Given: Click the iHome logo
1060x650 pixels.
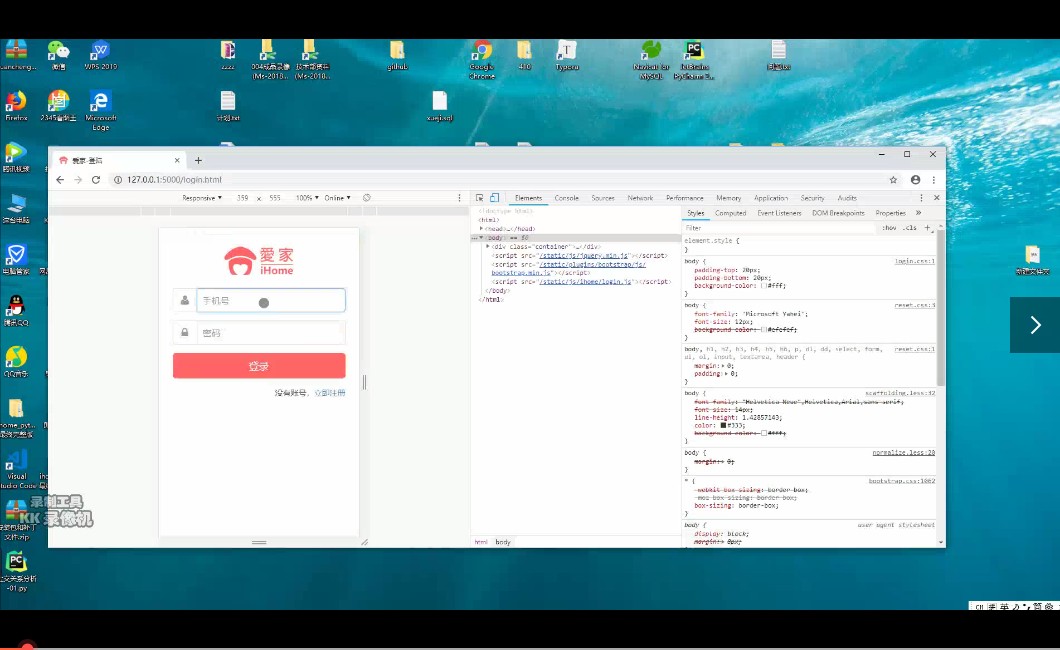Looking at the screenshot, I should [x=259, y=261].
